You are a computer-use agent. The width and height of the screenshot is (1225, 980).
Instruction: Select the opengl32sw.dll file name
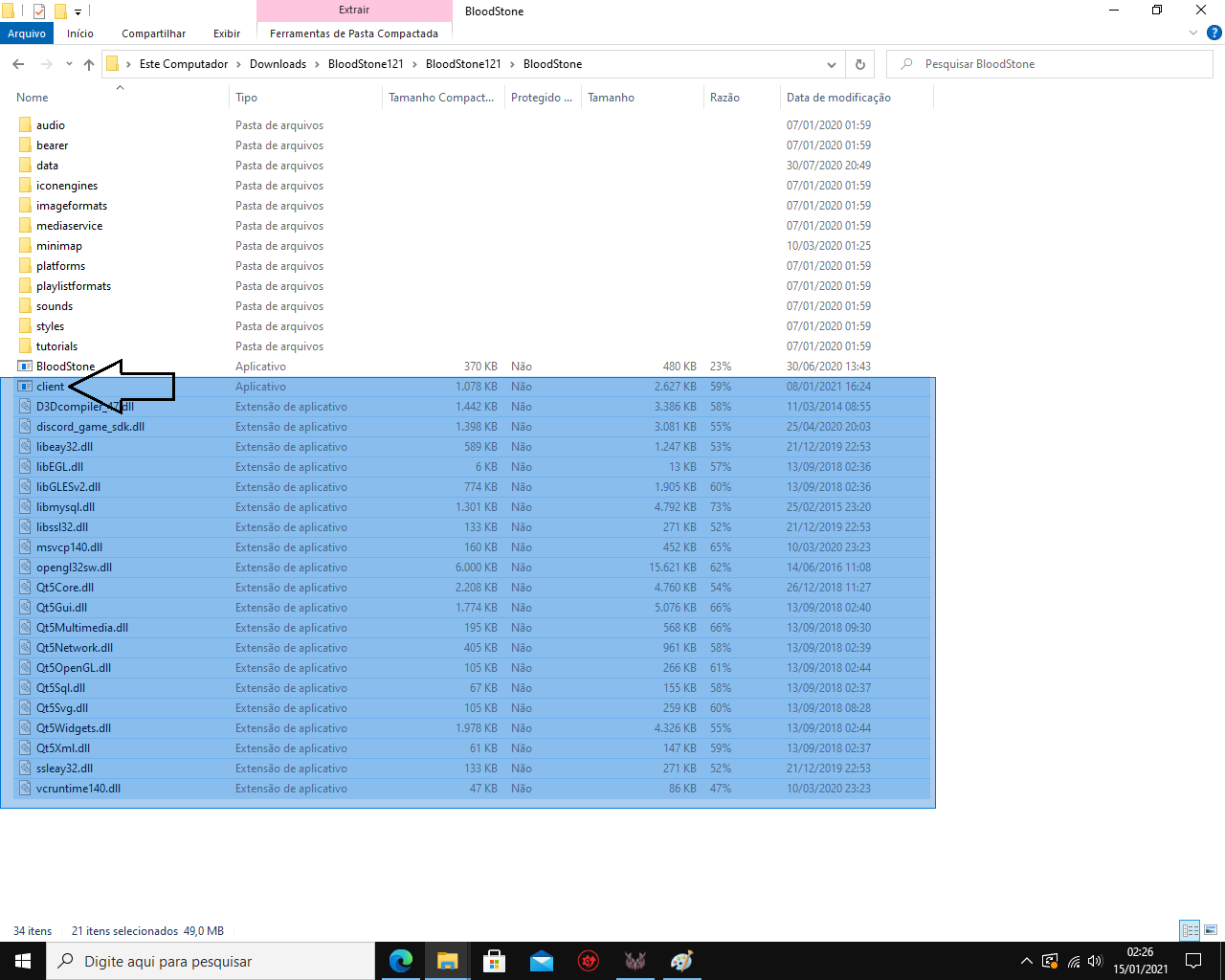coord(75,568)
